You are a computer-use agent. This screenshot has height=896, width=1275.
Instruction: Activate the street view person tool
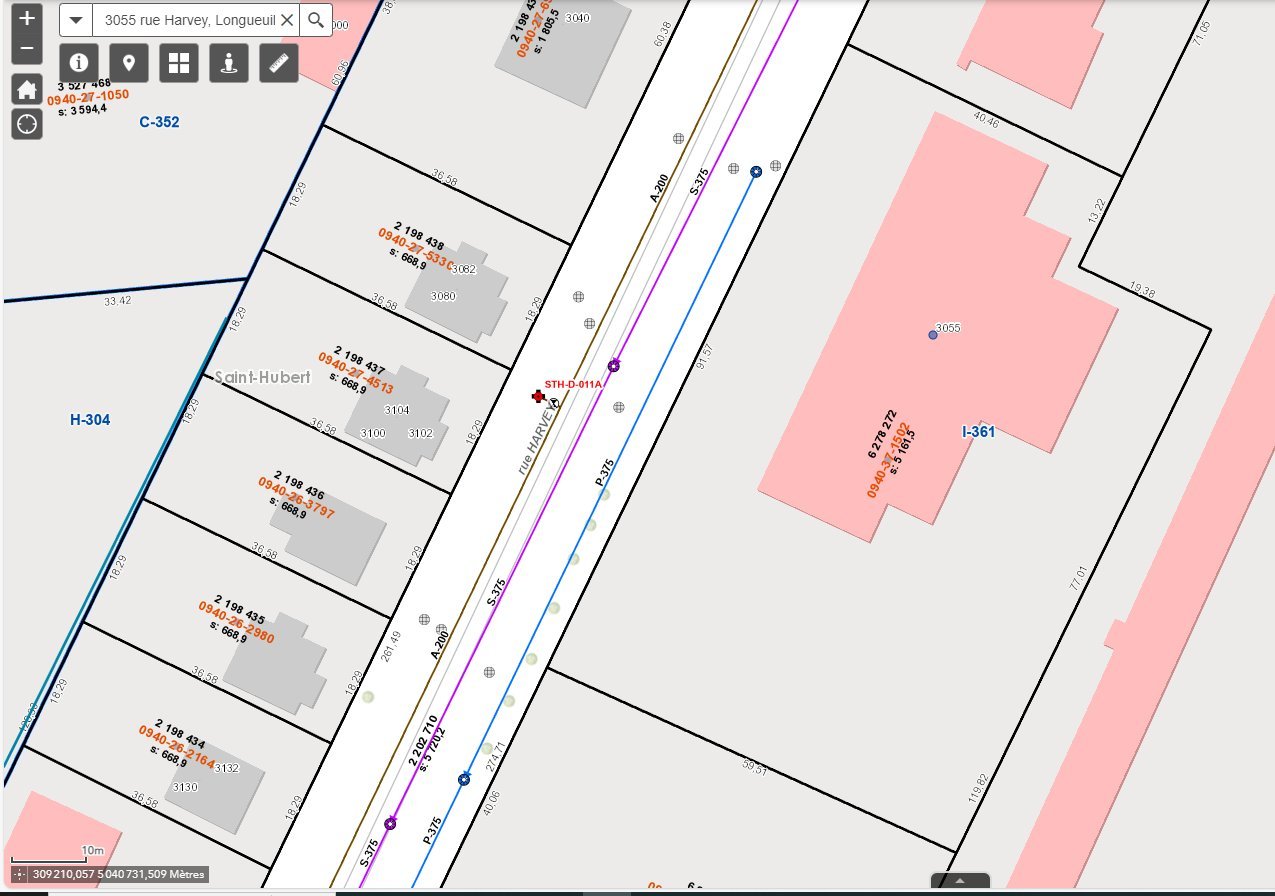[x=229, y=63]
